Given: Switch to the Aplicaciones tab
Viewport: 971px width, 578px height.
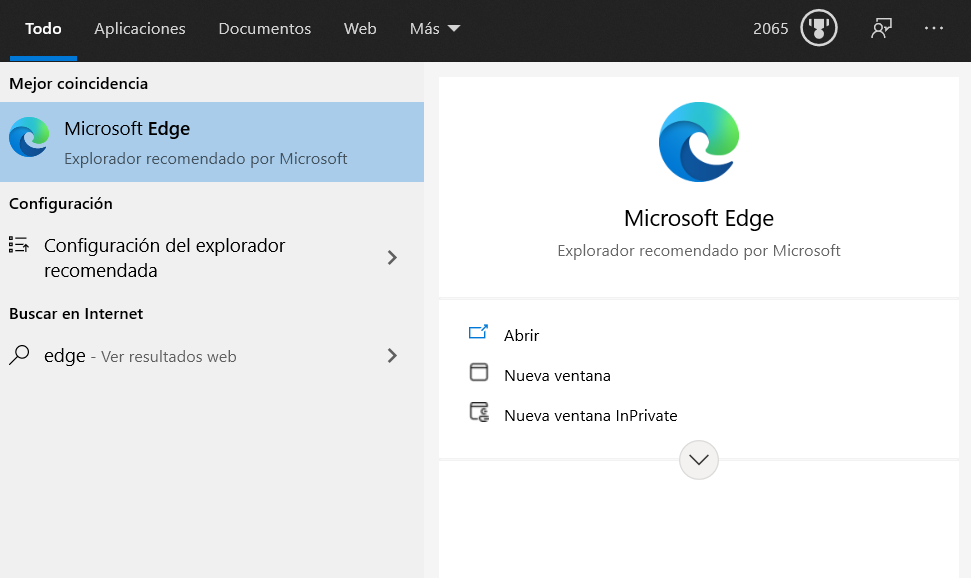Looking at the screenshot, I should point(140,28).
